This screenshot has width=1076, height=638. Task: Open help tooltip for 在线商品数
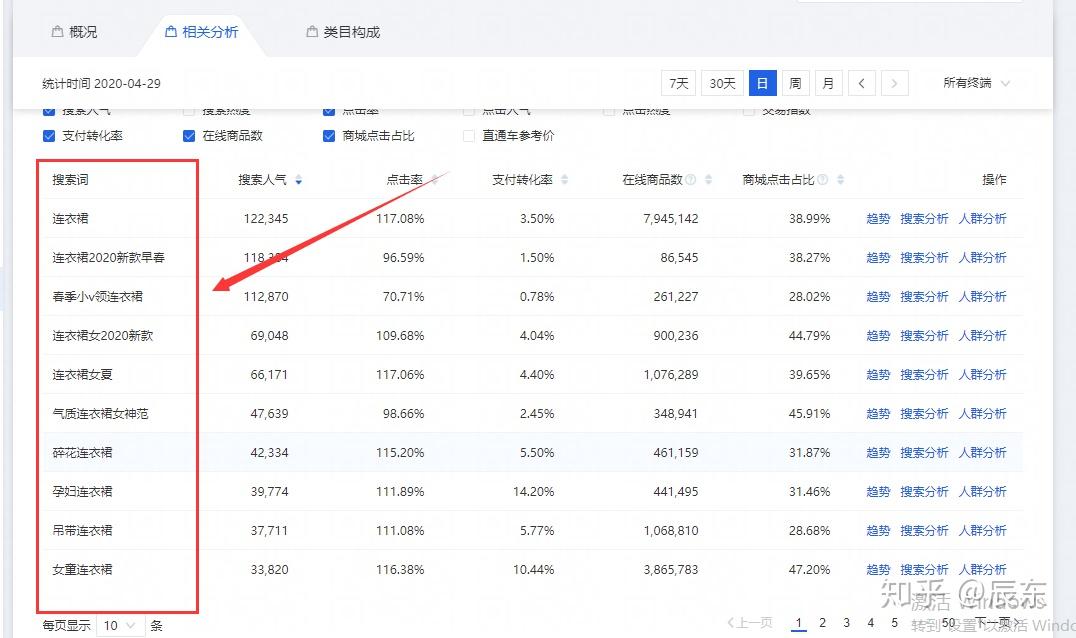click(691, 180)
